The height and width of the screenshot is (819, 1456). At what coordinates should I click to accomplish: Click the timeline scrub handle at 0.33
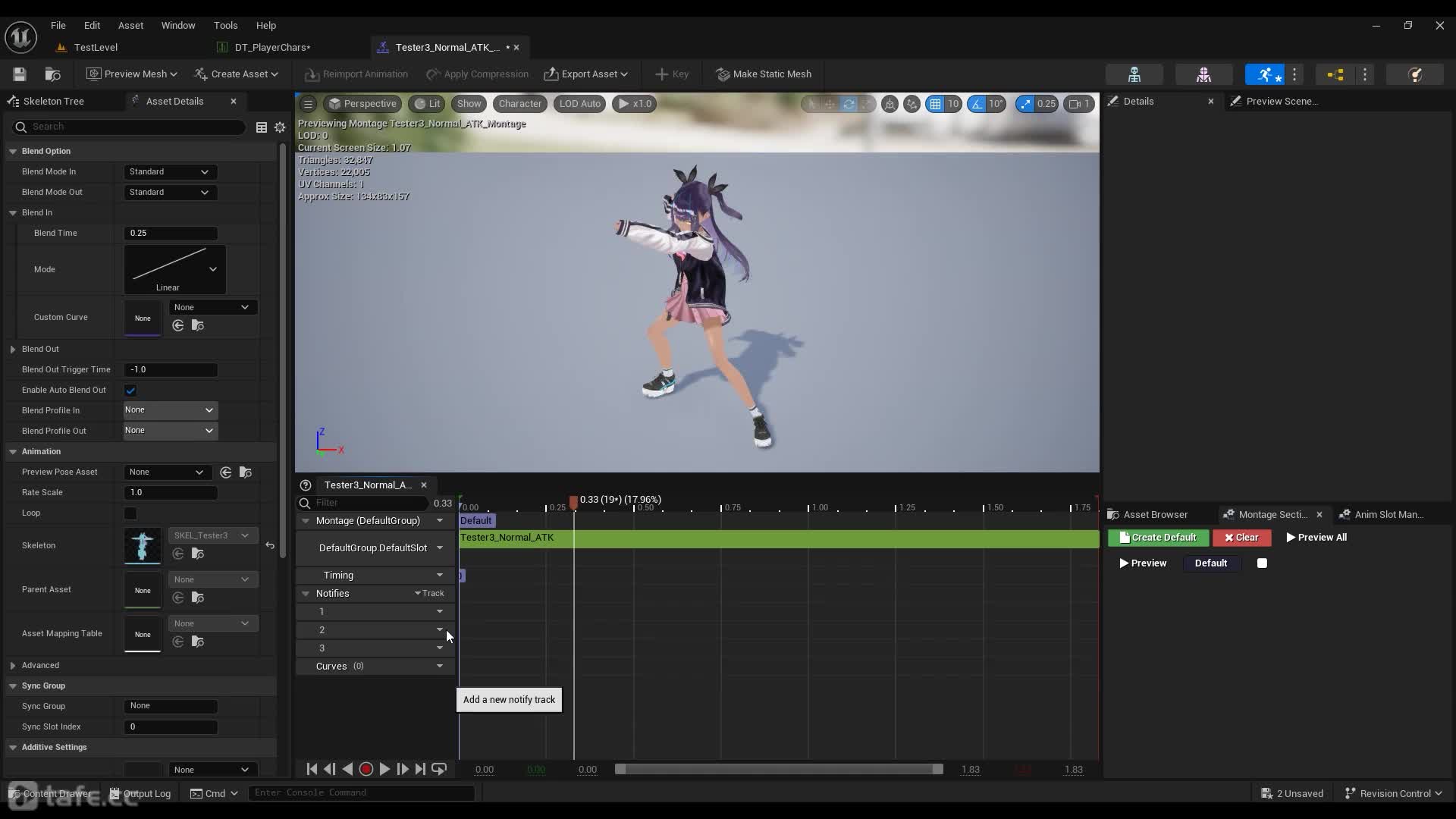tap(573, 501)
